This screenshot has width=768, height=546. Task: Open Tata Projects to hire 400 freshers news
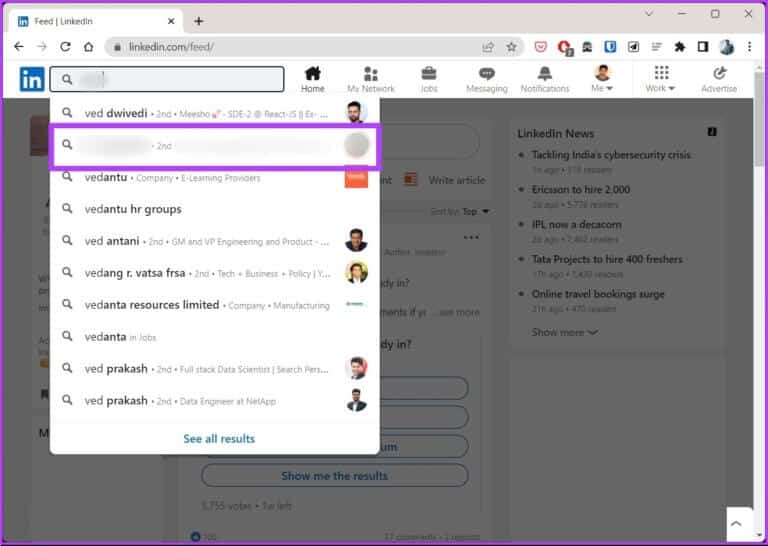pyautogui.click(x=607, y=259)
